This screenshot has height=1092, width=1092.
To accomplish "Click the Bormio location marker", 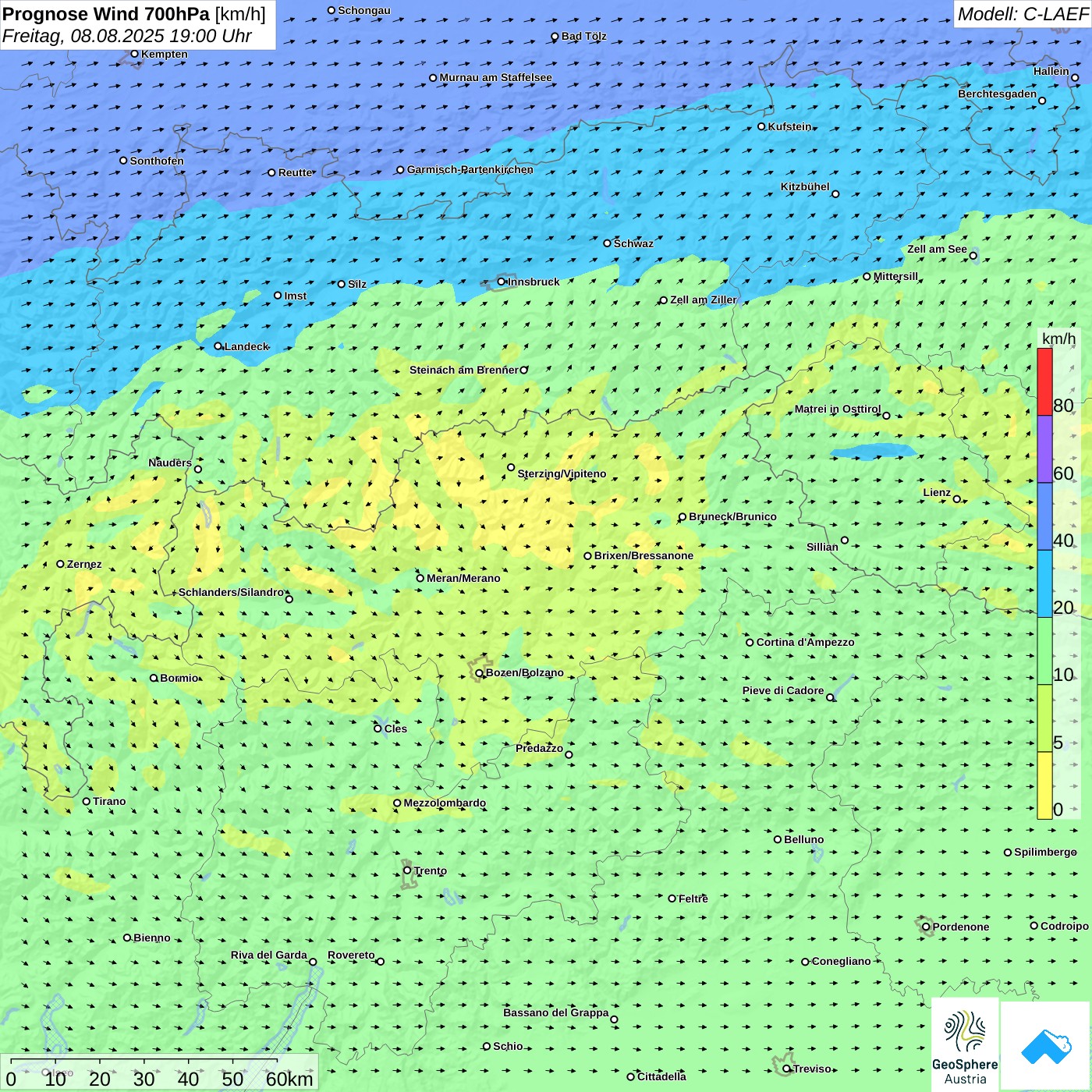I will 154,678.
